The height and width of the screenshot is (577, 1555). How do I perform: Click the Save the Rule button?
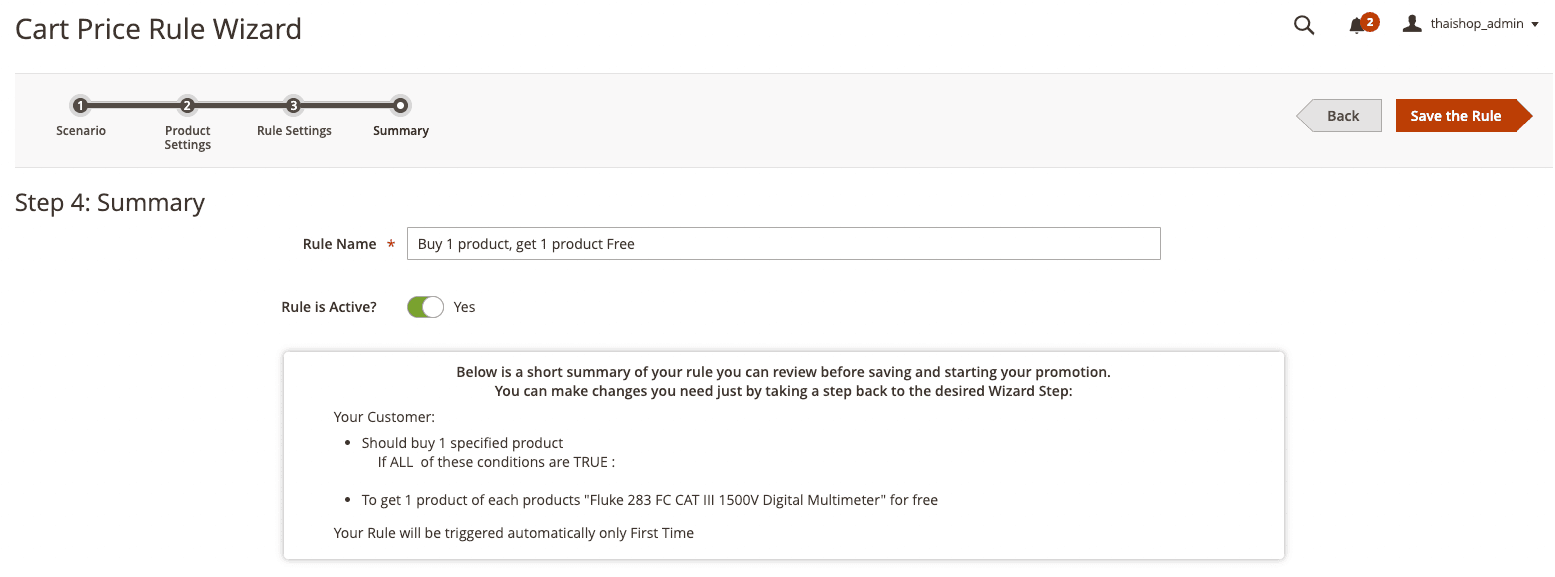[1463, 116]
